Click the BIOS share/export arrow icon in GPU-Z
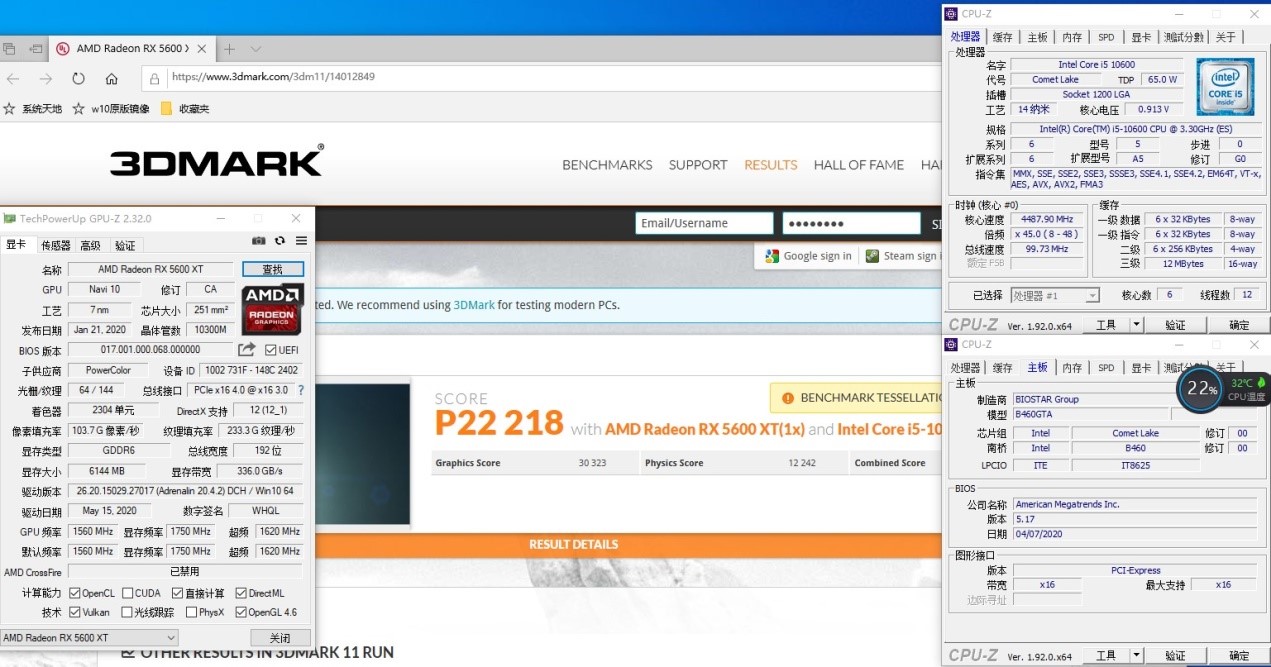Image resolution: width=1271 pixels, height=667 pixels. click(246, 349)
